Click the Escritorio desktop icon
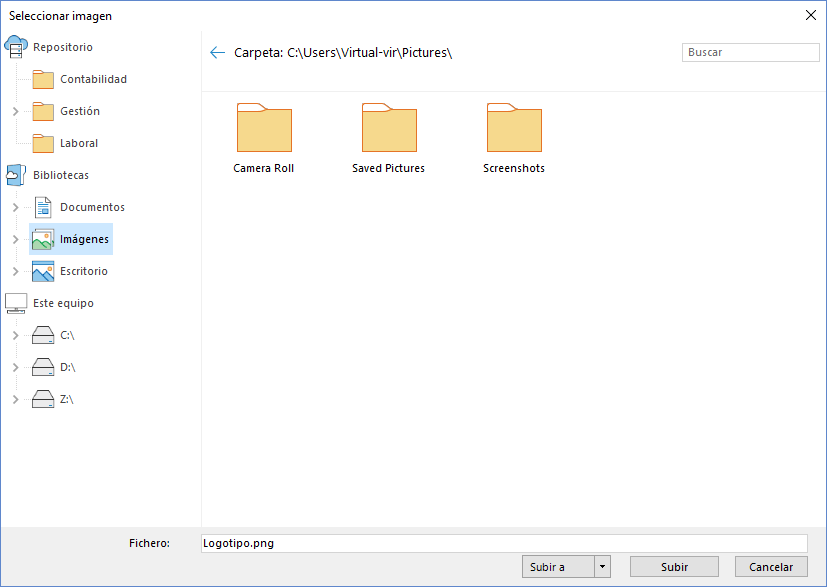The height and width of the screenshot is (587, 827). [x=43, y=271]
